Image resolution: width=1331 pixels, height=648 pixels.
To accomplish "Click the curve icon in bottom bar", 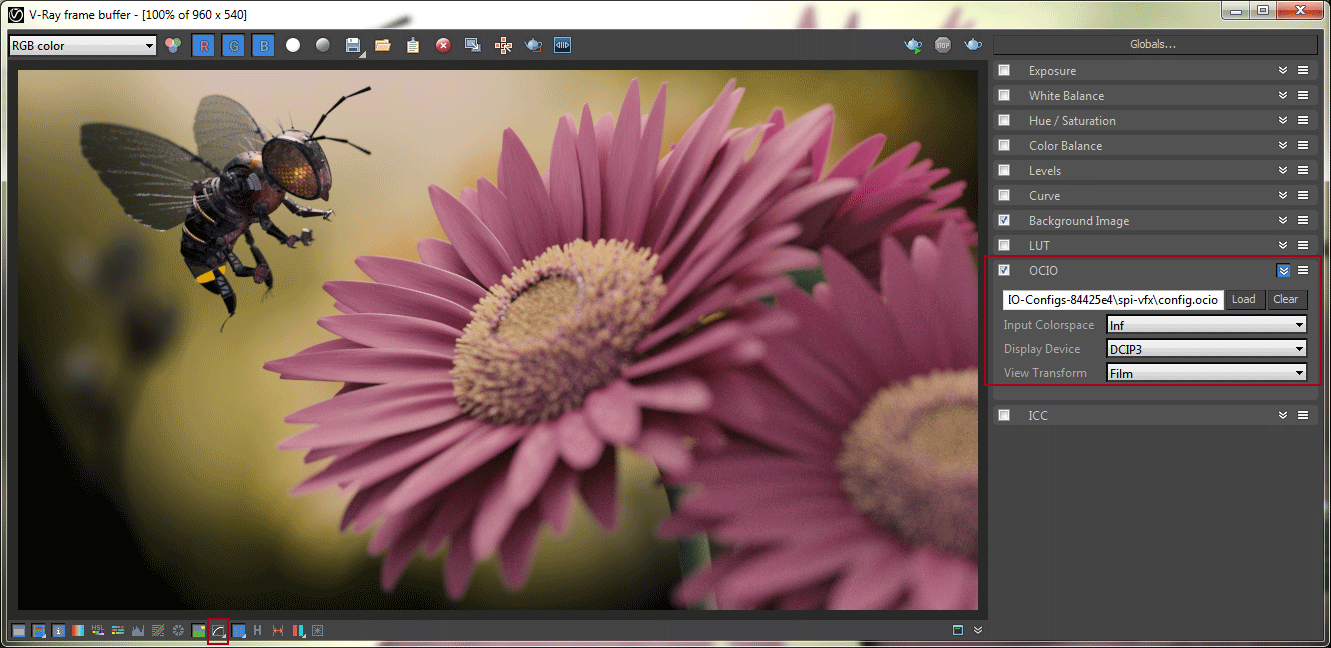I will tap(218, 631).
